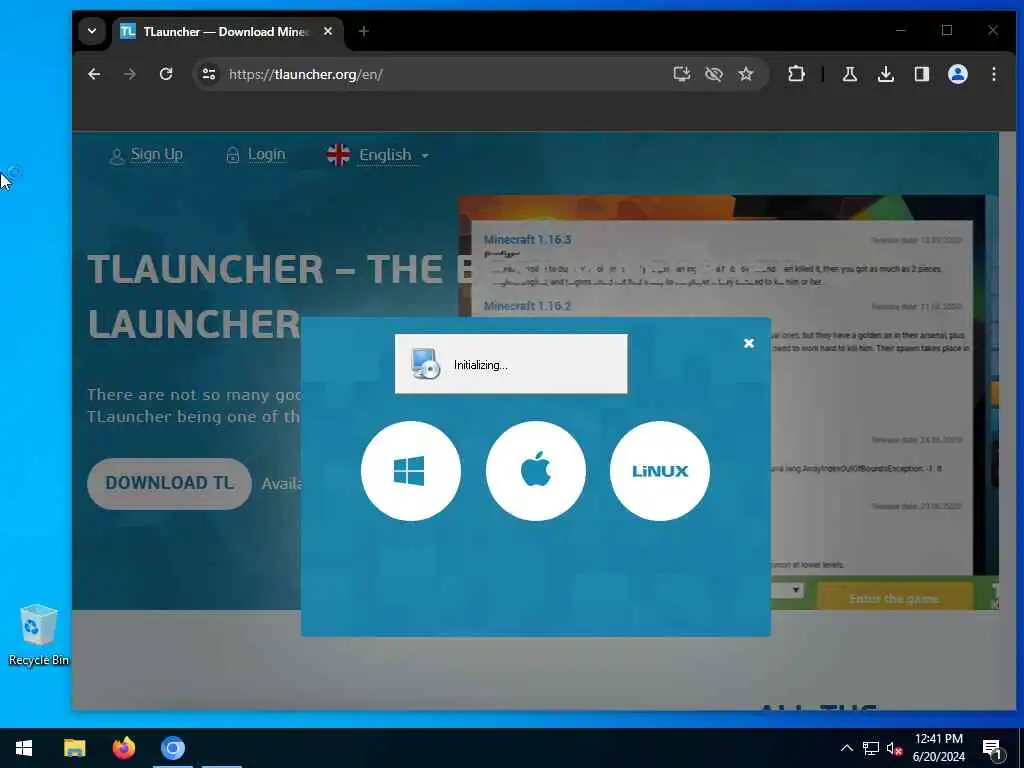
Task: Toggle the browser side panel
Action: (921, 74)
